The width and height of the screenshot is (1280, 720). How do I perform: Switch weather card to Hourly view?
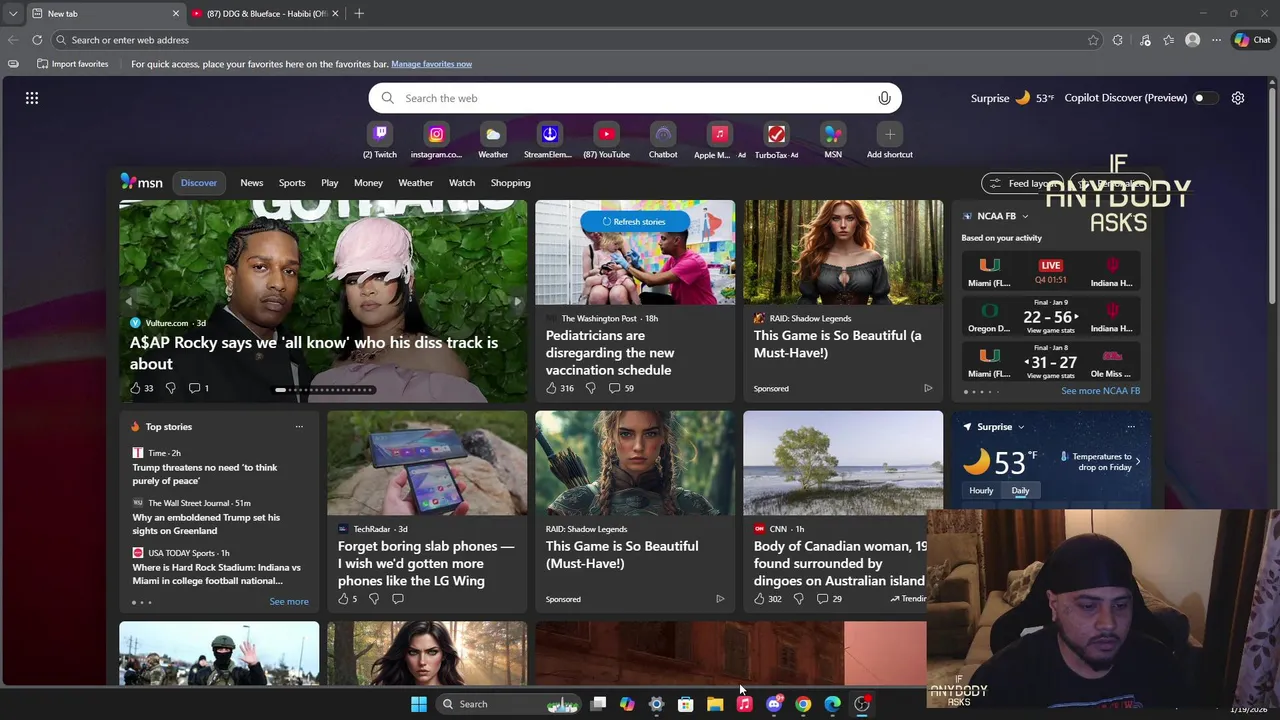coord(981,491)
